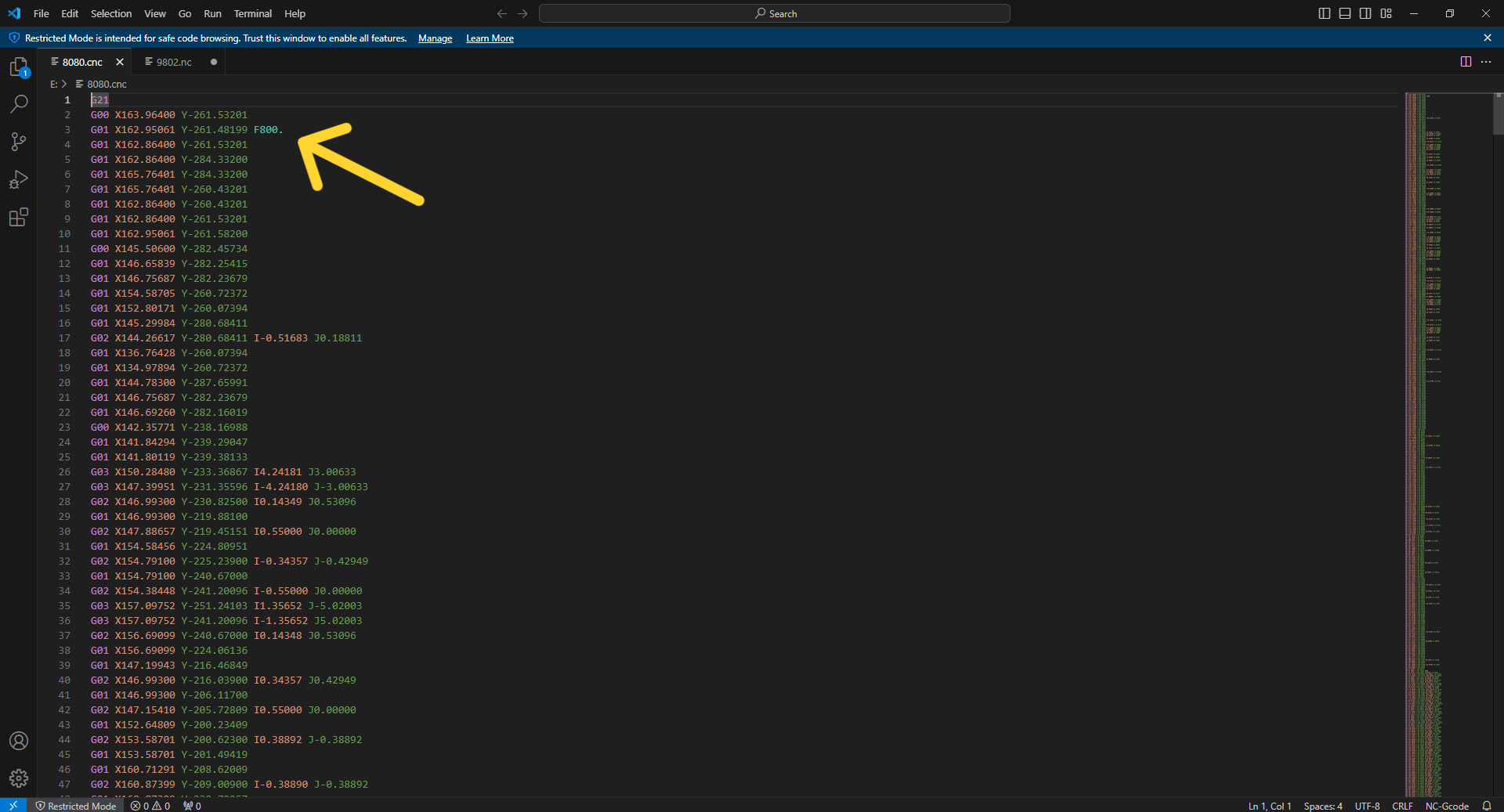Expand the E: breadcrumb chevron
This screenshot has width=1504, height=812.
64,84
